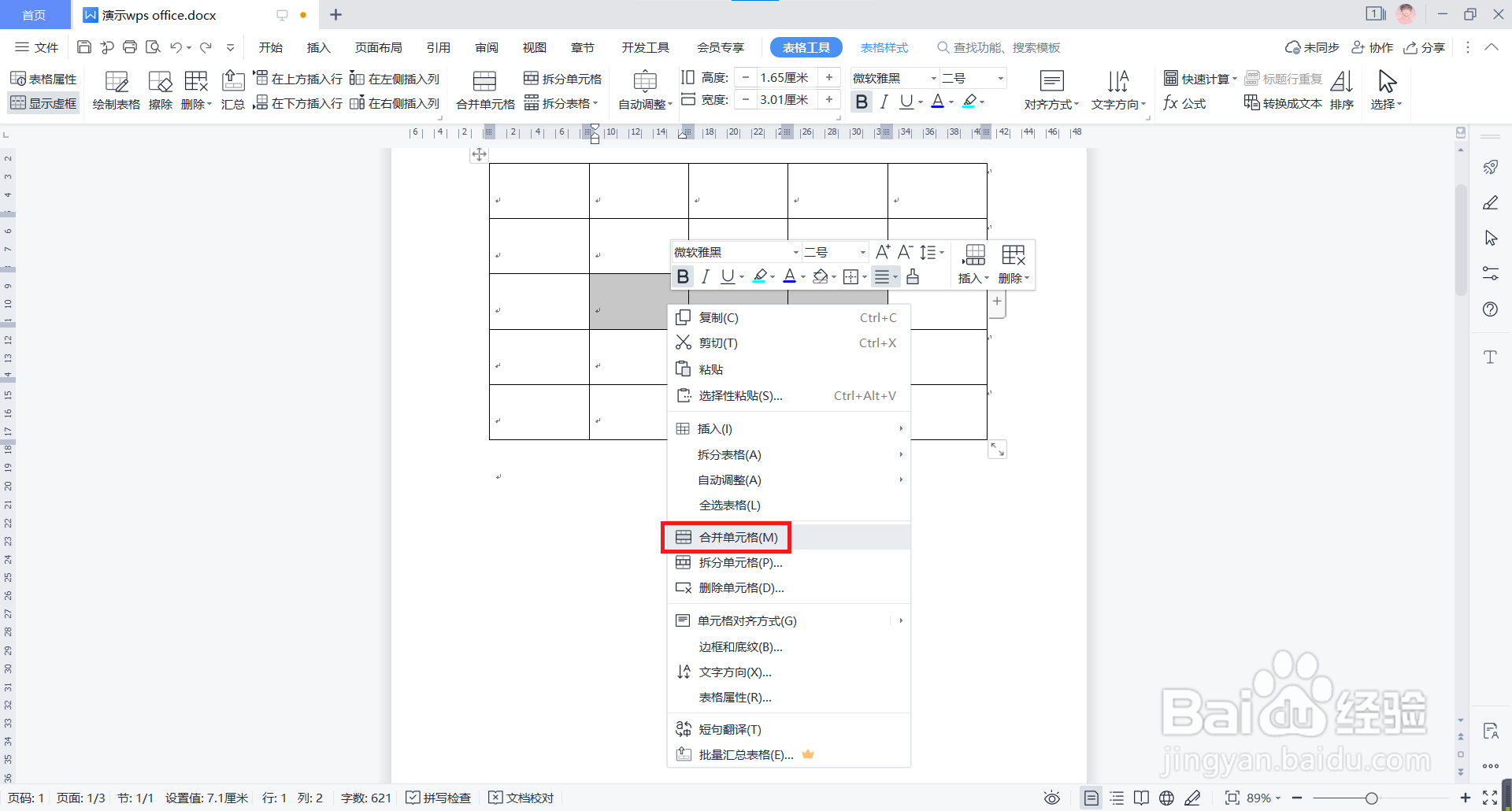Click the 分享 share button
This screenshot has height=811, width=1512.
(x=1424, y=47)
